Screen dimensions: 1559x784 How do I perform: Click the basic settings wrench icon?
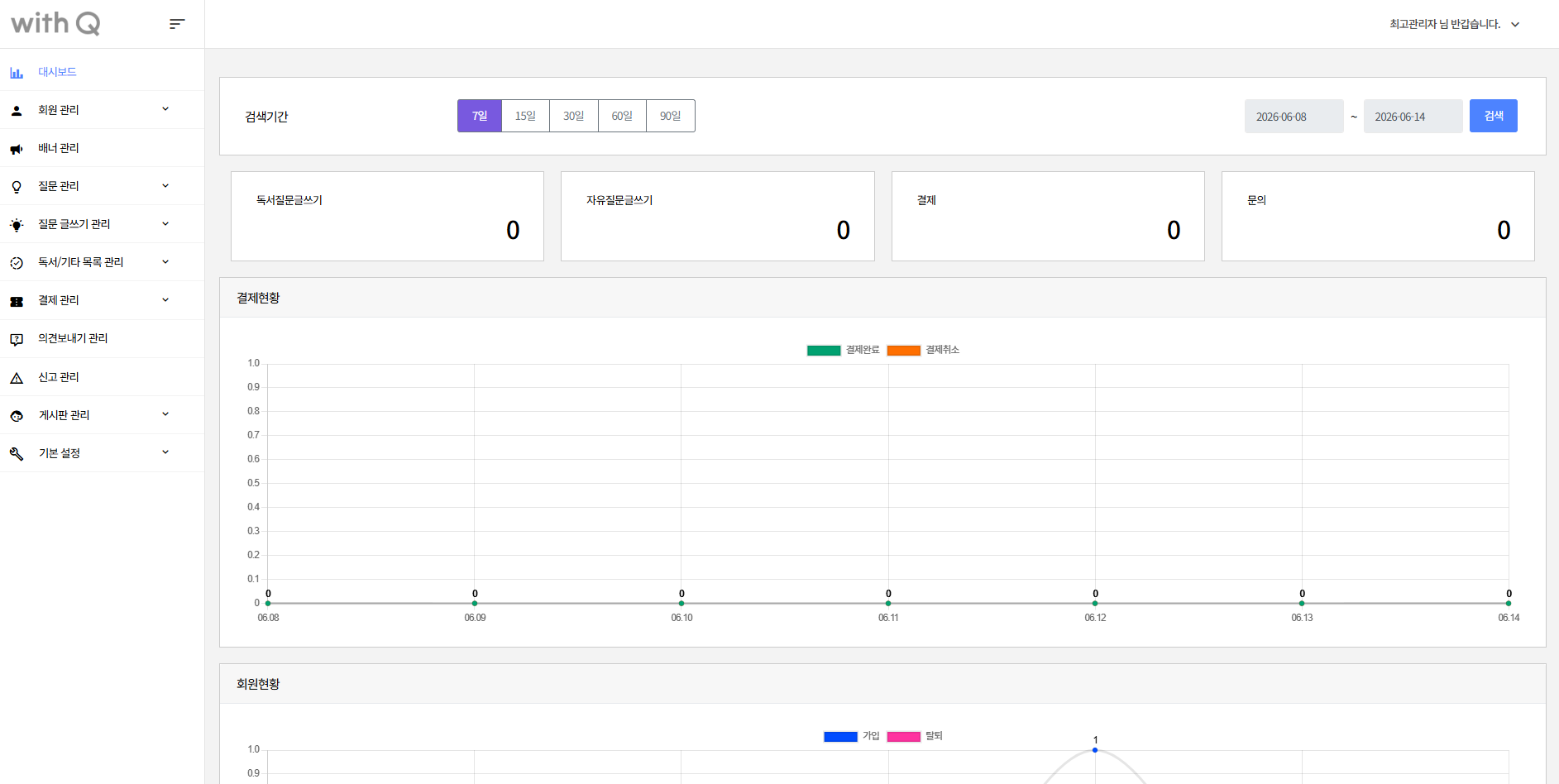coord(17,454)
